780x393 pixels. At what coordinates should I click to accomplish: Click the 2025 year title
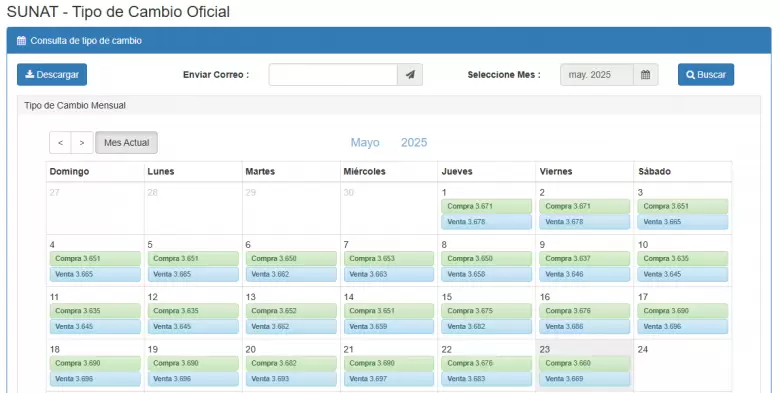414,143
